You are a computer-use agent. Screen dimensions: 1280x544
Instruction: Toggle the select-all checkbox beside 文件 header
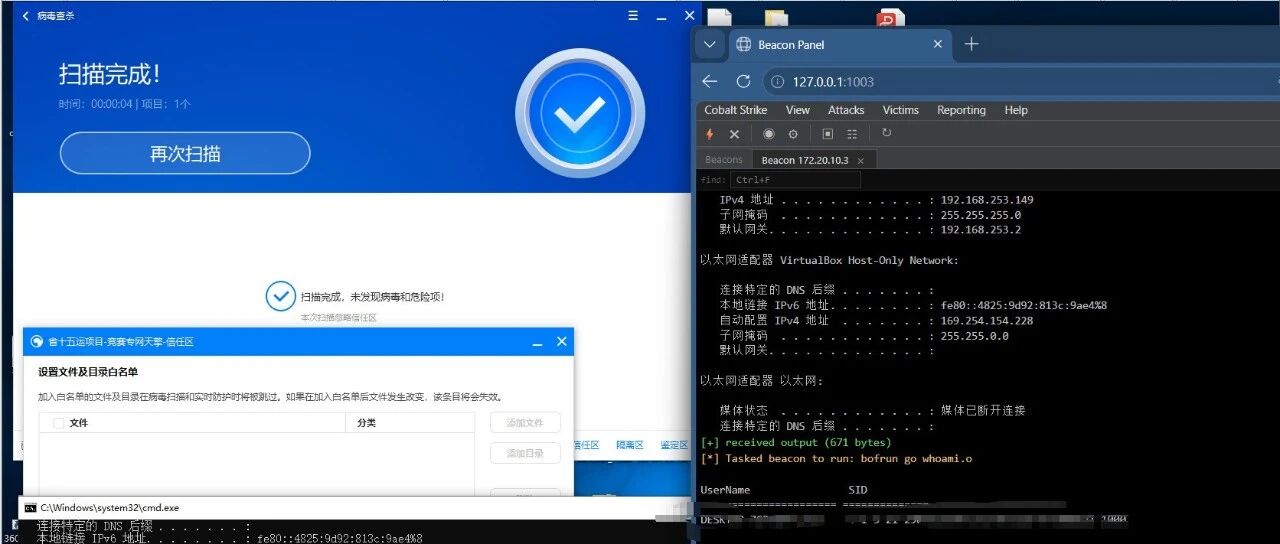pyautogui.click(x=58, y=423)
